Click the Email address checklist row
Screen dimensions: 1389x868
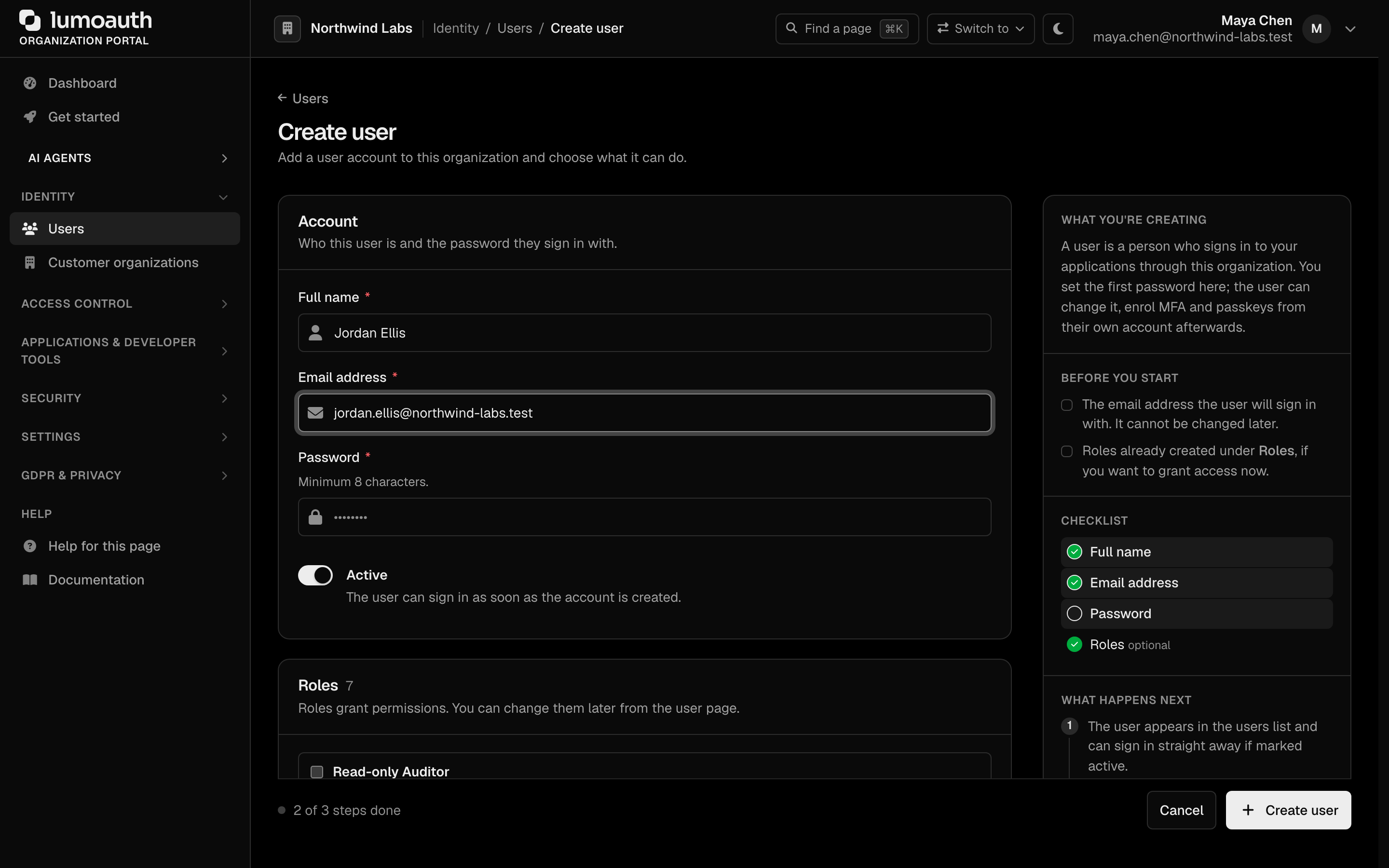(1196, 583)
